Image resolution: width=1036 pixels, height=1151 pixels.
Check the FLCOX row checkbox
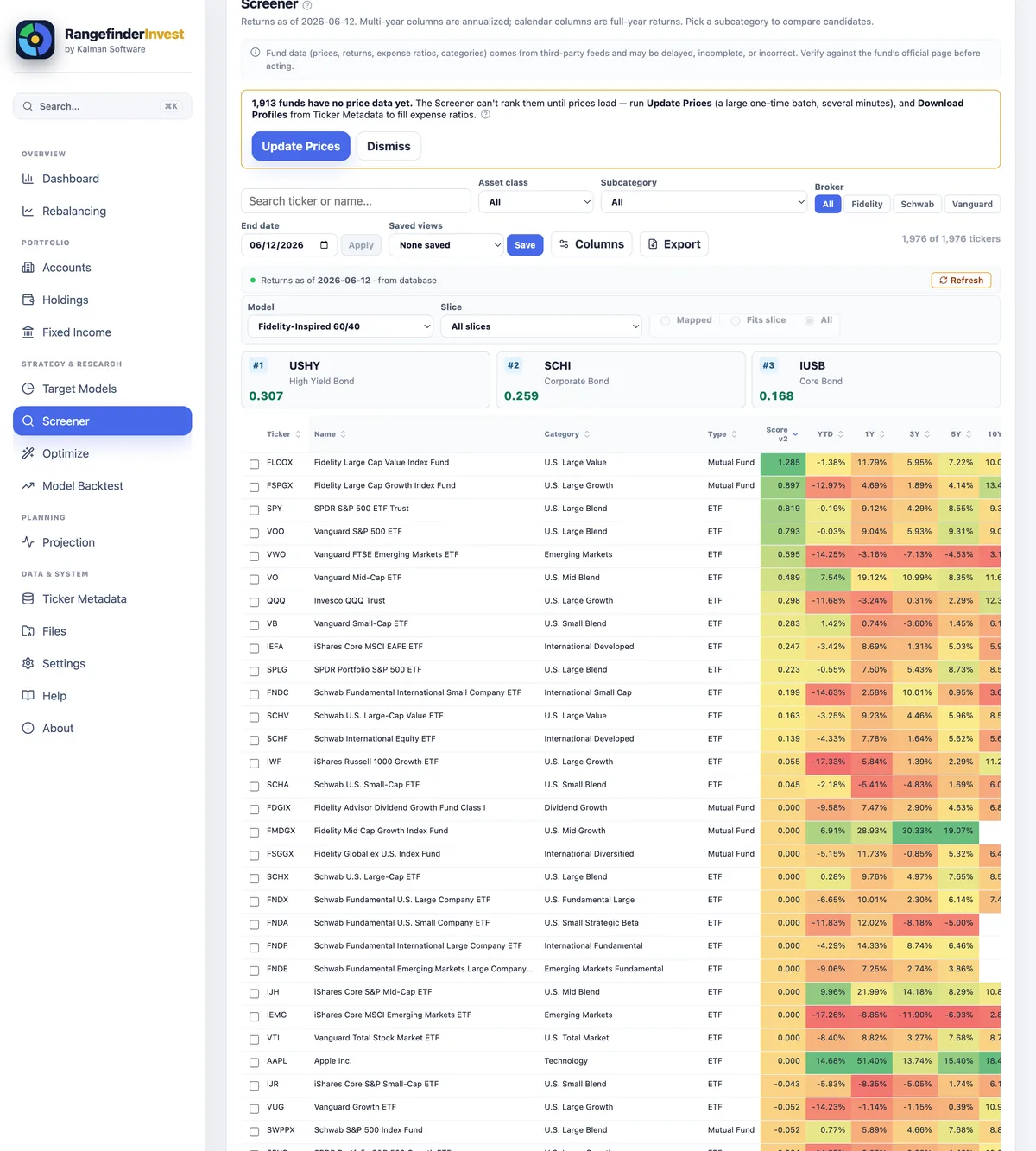(254, 464)
